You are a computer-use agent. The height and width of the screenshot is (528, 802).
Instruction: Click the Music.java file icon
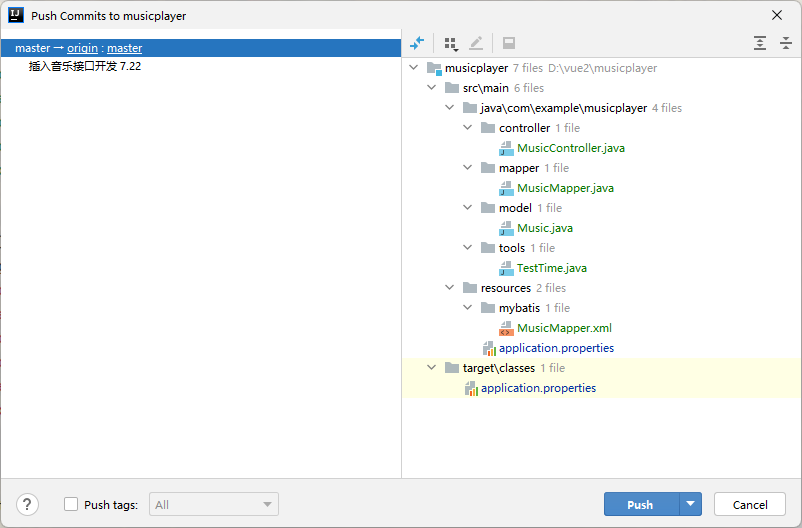[506, 228]
